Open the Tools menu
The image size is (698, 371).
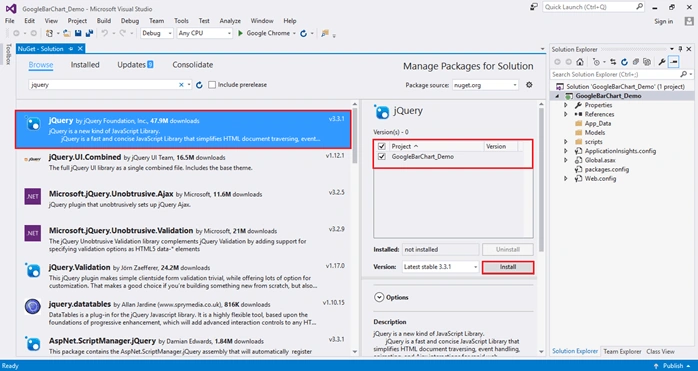coord(181,21)
